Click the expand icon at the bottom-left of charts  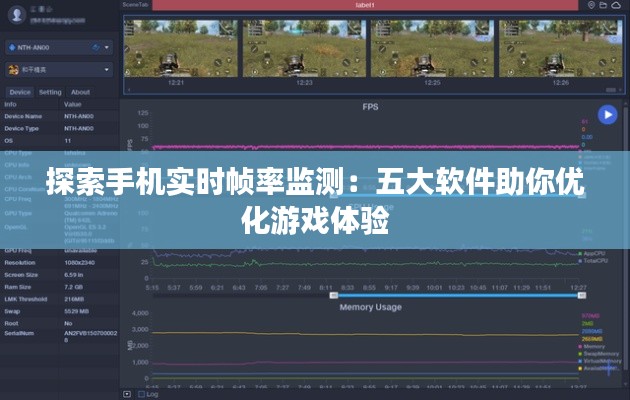click(x=126, y=394)
